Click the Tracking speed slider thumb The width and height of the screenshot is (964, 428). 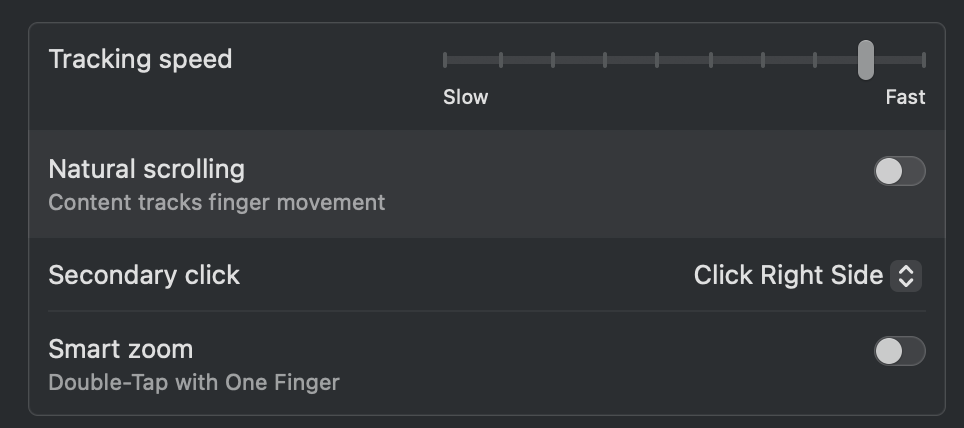pyautogui.click(x=866, y=60)
